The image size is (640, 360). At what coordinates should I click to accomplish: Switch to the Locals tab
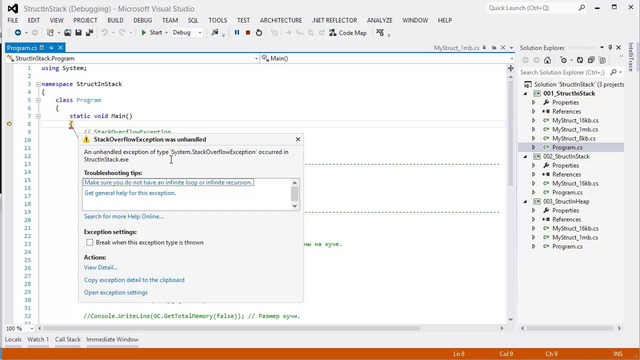pyautogui.click(x=13, y=339)
